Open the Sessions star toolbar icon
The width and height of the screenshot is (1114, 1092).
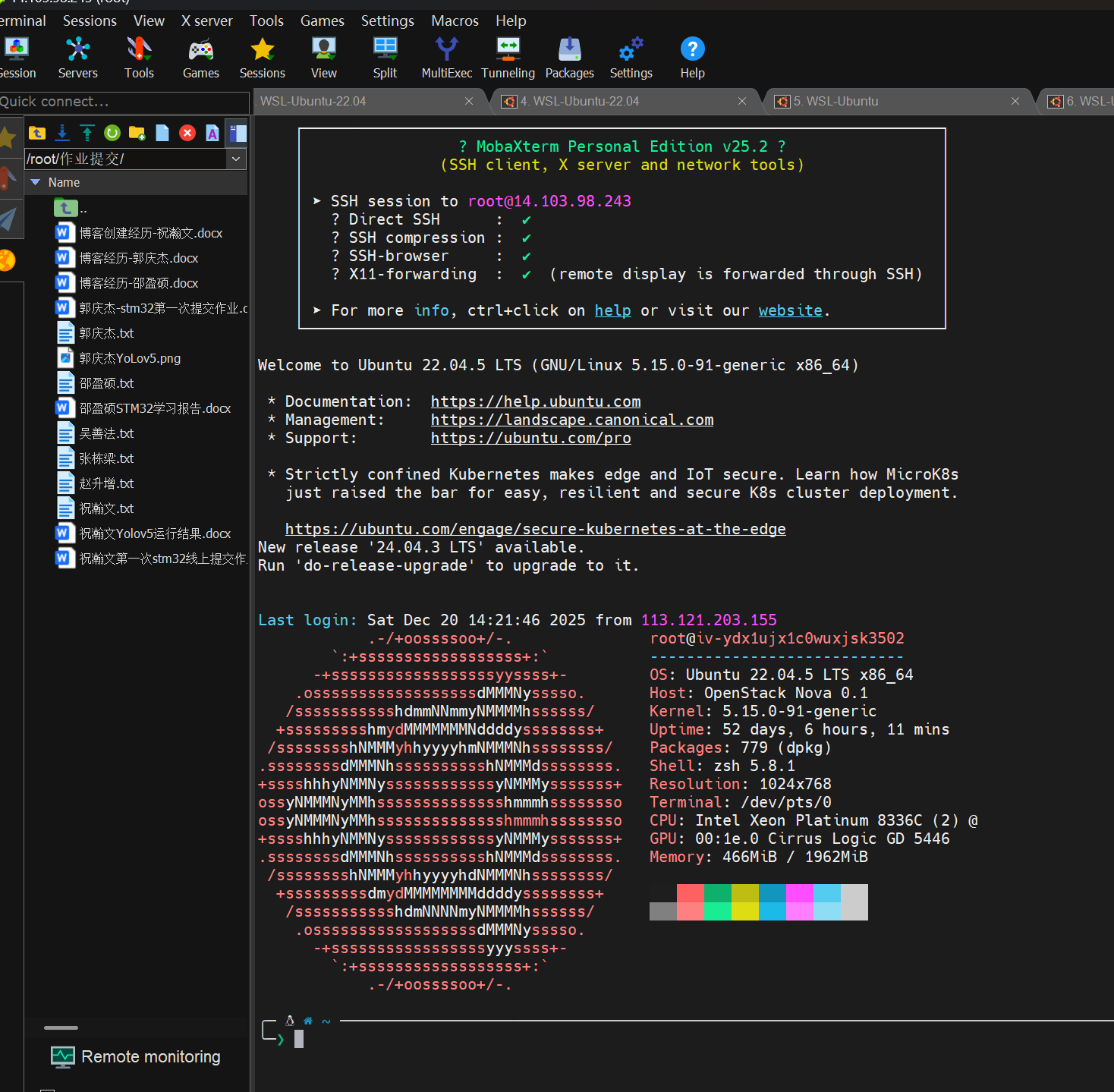pyautogui.click(x=263, y=58)
